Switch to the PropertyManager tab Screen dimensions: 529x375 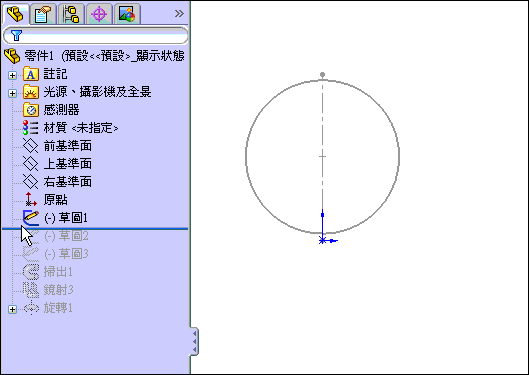tap(43, 14)
